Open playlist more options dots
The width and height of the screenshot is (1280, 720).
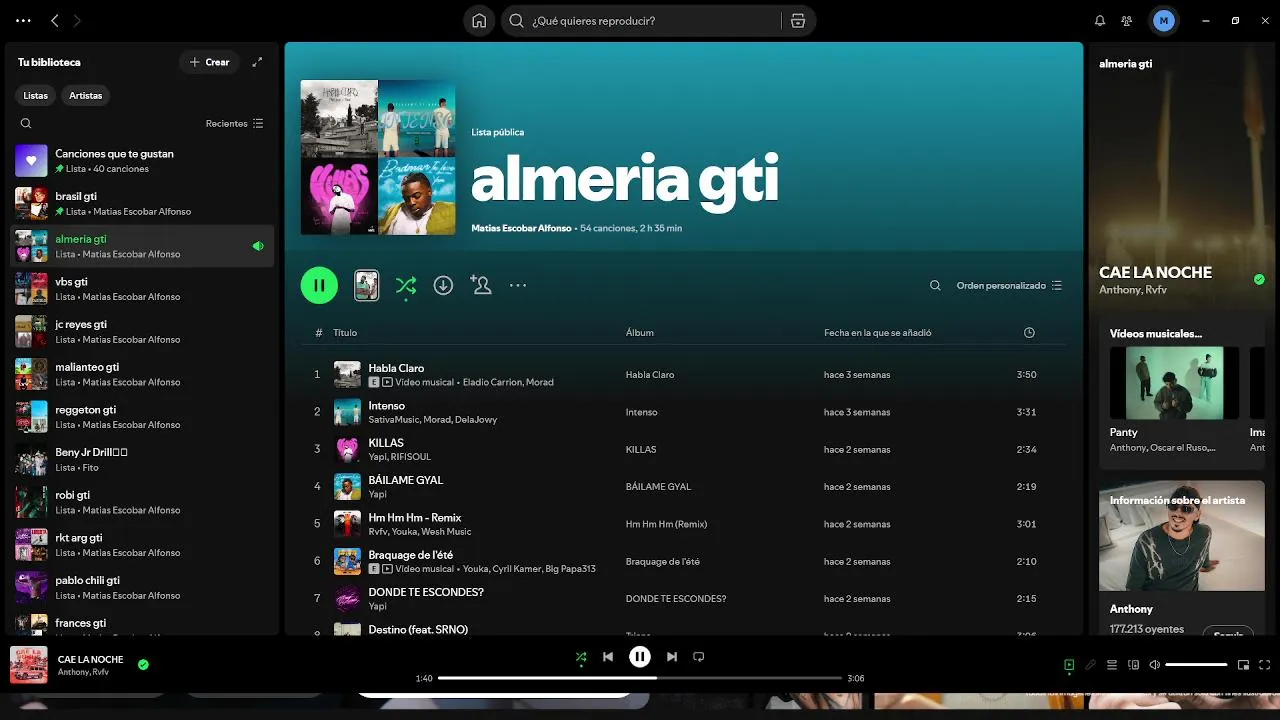(518, 285)
